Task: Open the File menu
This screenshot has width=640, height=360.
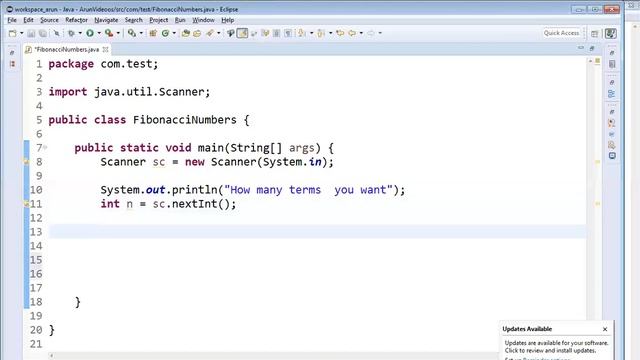Action: pos(12,20)
